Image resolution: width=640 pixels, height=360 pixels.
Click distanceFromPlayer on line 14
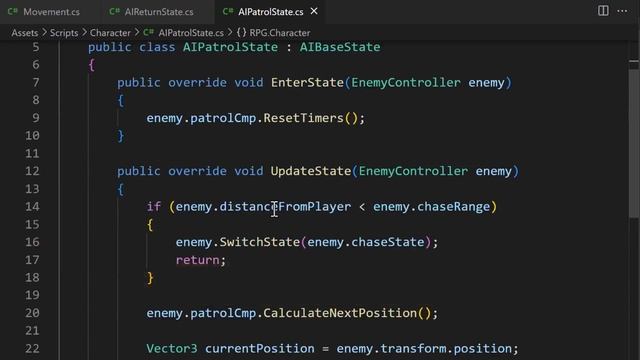[x=285, y=207]
